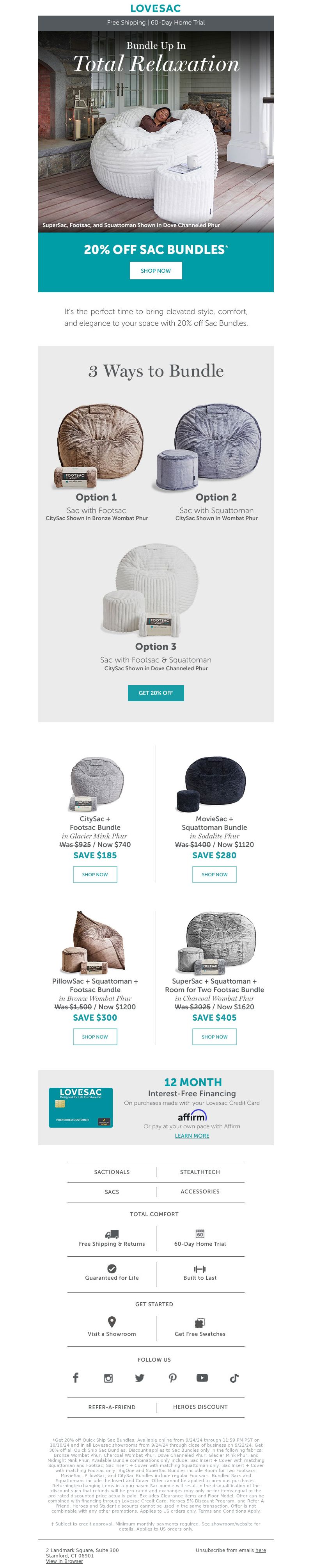Click Learn More about financing
Viewport: 312px width, 1568px height.
point(191,1136)
